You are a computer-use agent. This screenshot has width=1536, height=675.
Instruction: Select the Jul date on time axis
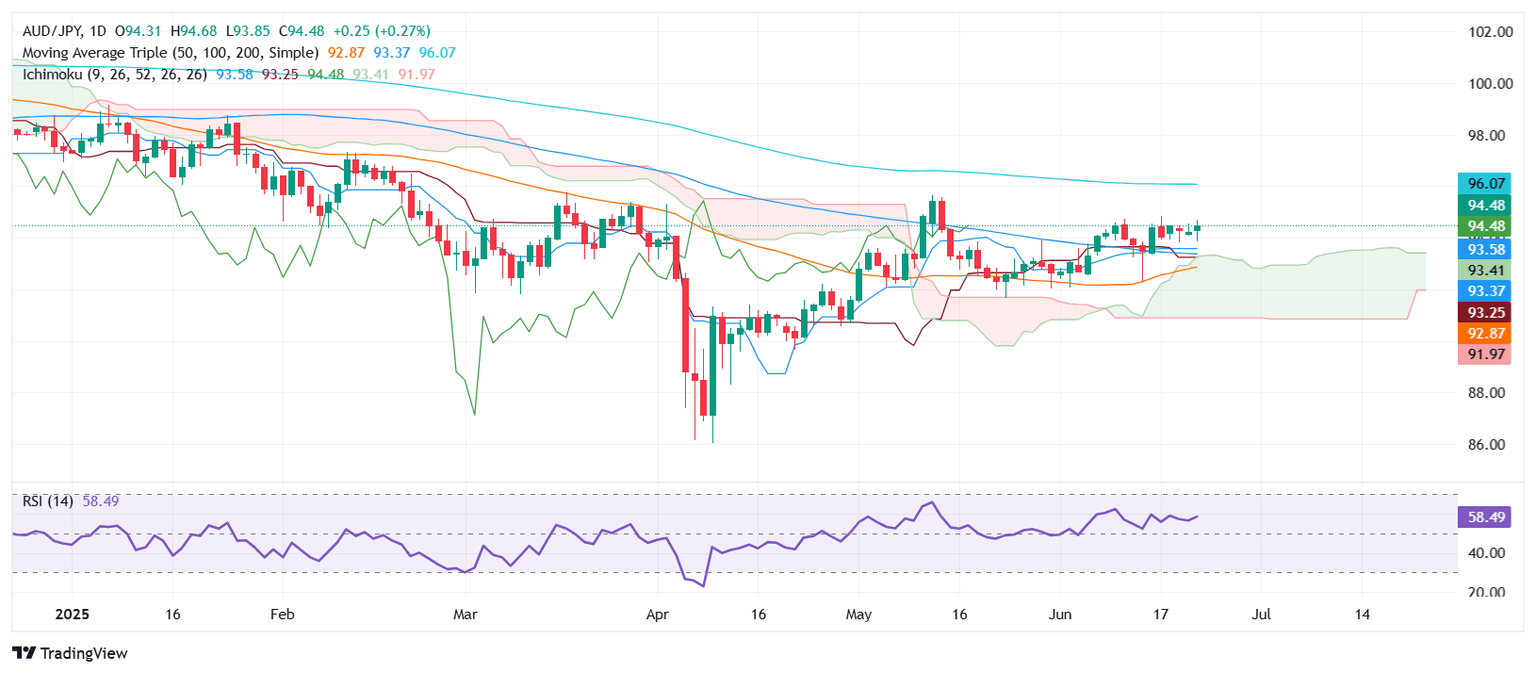point(1261,613)
